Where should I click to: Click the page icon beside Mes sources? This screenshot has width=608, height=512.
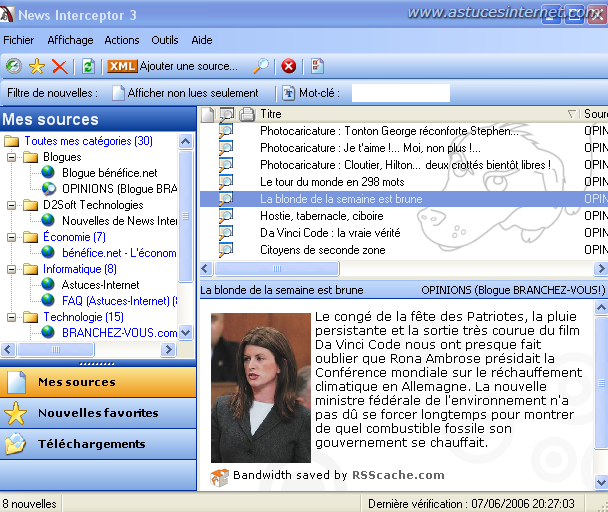pos(17,382)
